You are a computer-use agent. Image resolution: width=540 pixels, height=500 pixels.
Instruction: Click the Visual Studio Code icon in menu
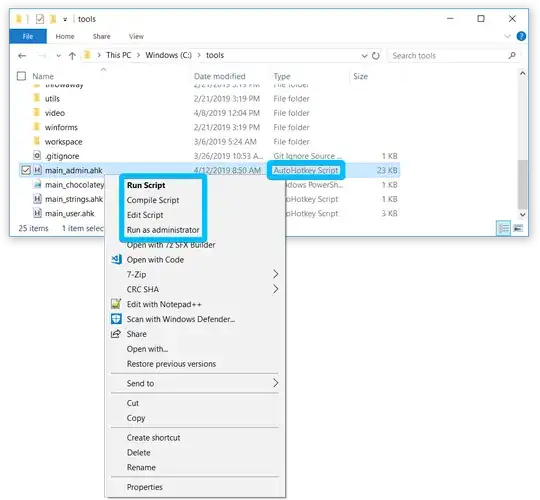(116, 259)
